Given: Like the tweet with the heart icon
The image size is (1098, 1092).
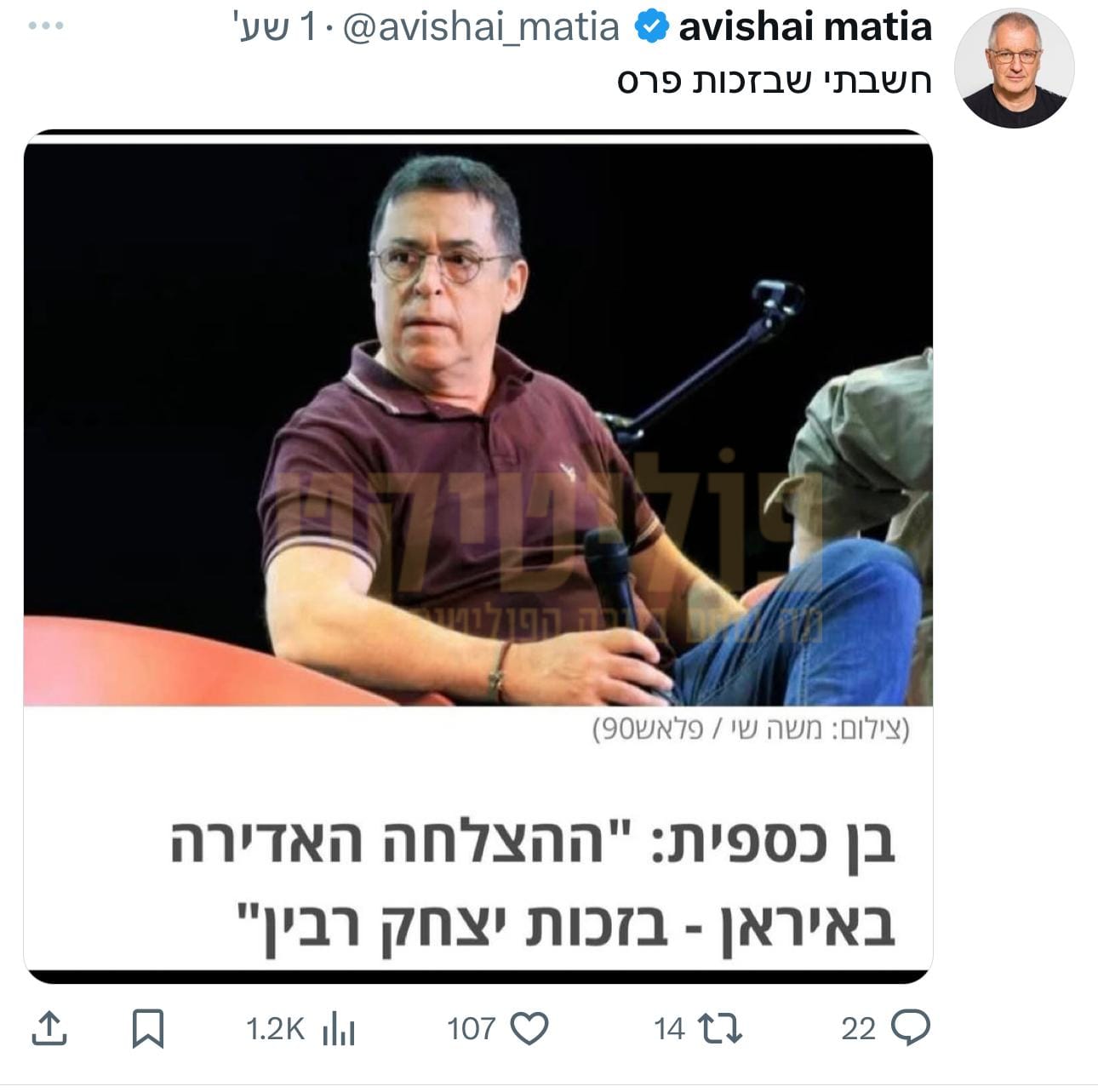Looking at the screenshot, I should click(x=529, y=1029).
